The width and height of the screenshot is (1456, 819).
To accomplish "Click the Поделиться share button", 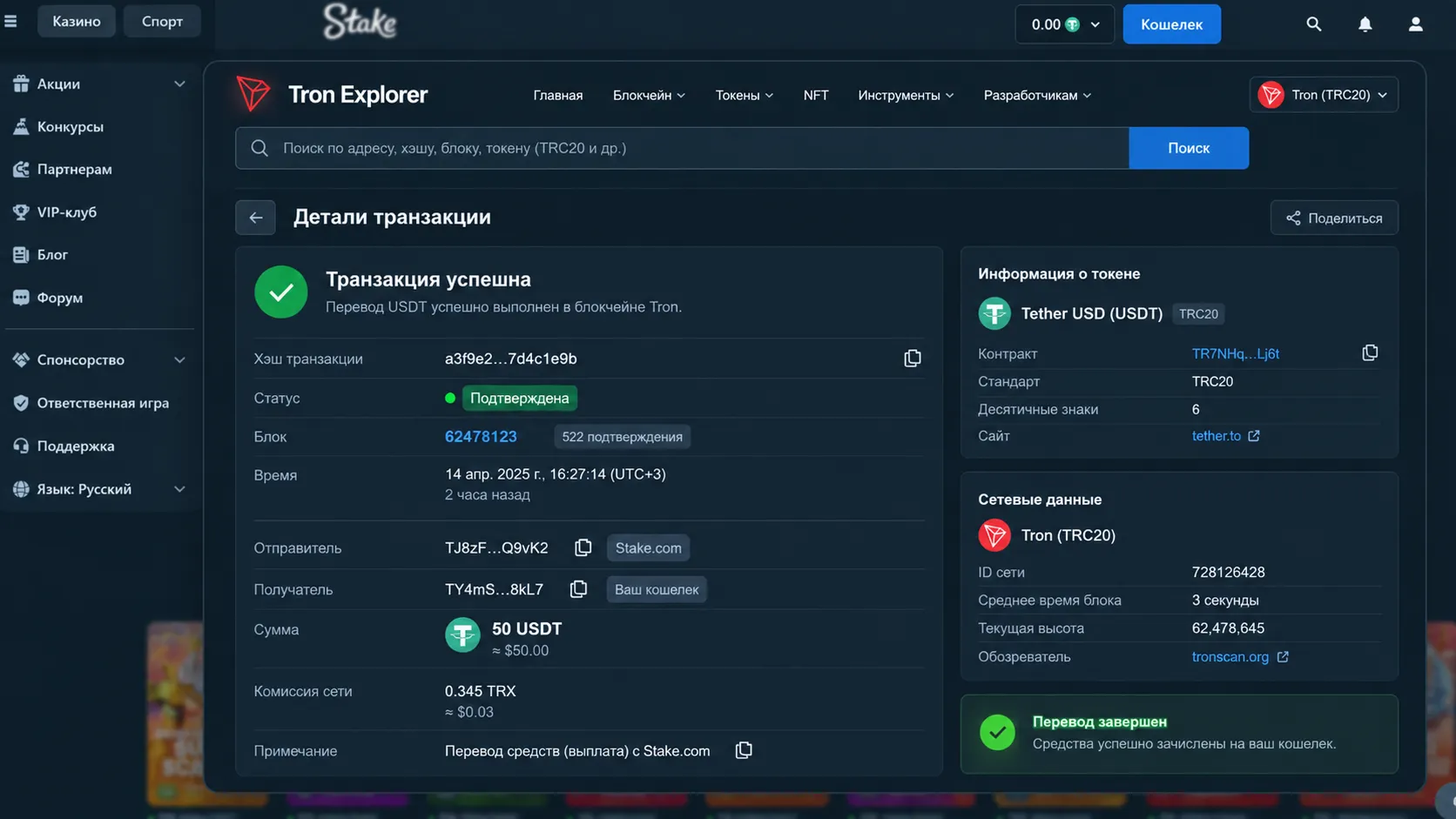I will (x=1334, y=218).
